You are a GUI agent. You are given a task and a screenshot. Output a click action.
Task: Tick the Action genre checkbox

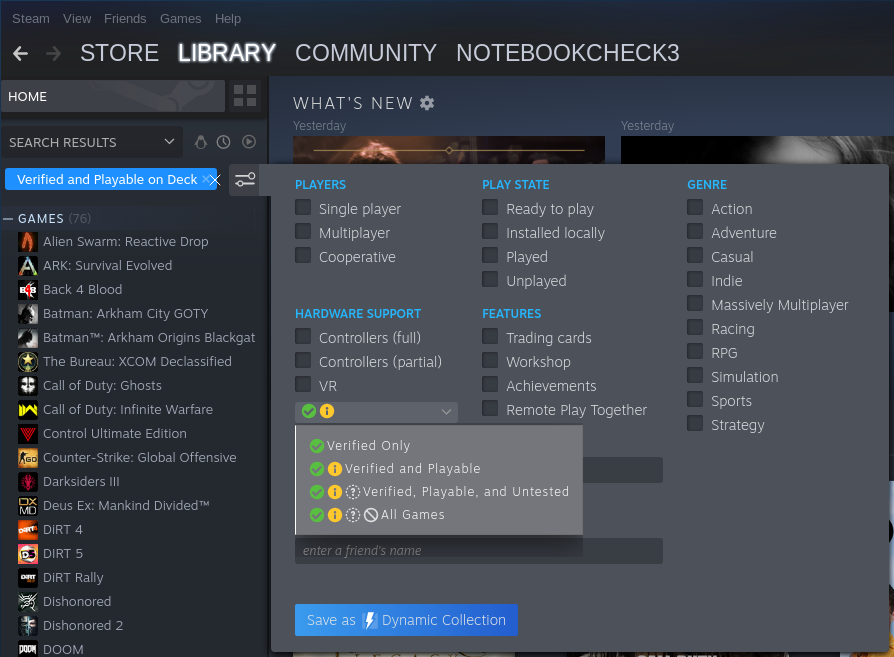point(695,207)
